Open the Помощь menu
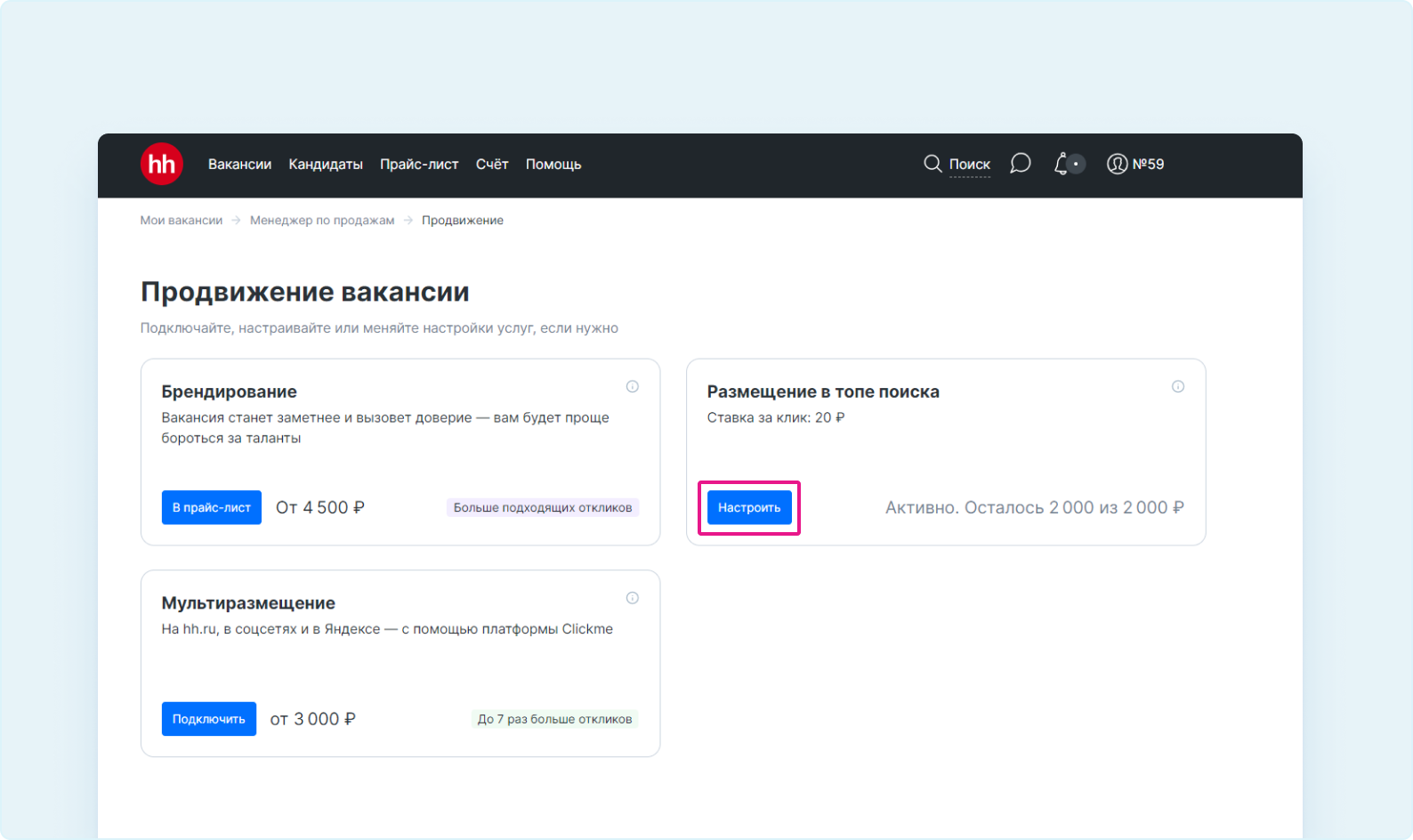This screenshot has height=840, width=1413. click(553, 165)
